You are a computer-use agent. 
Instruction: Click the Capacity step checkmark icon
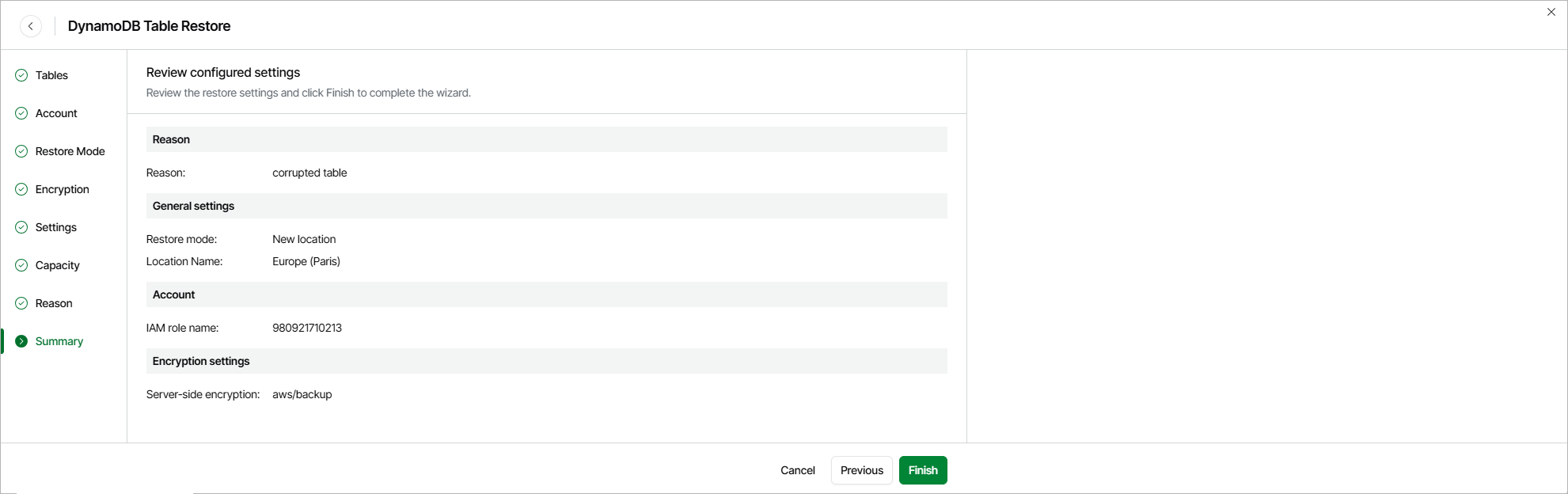[21, 265]
